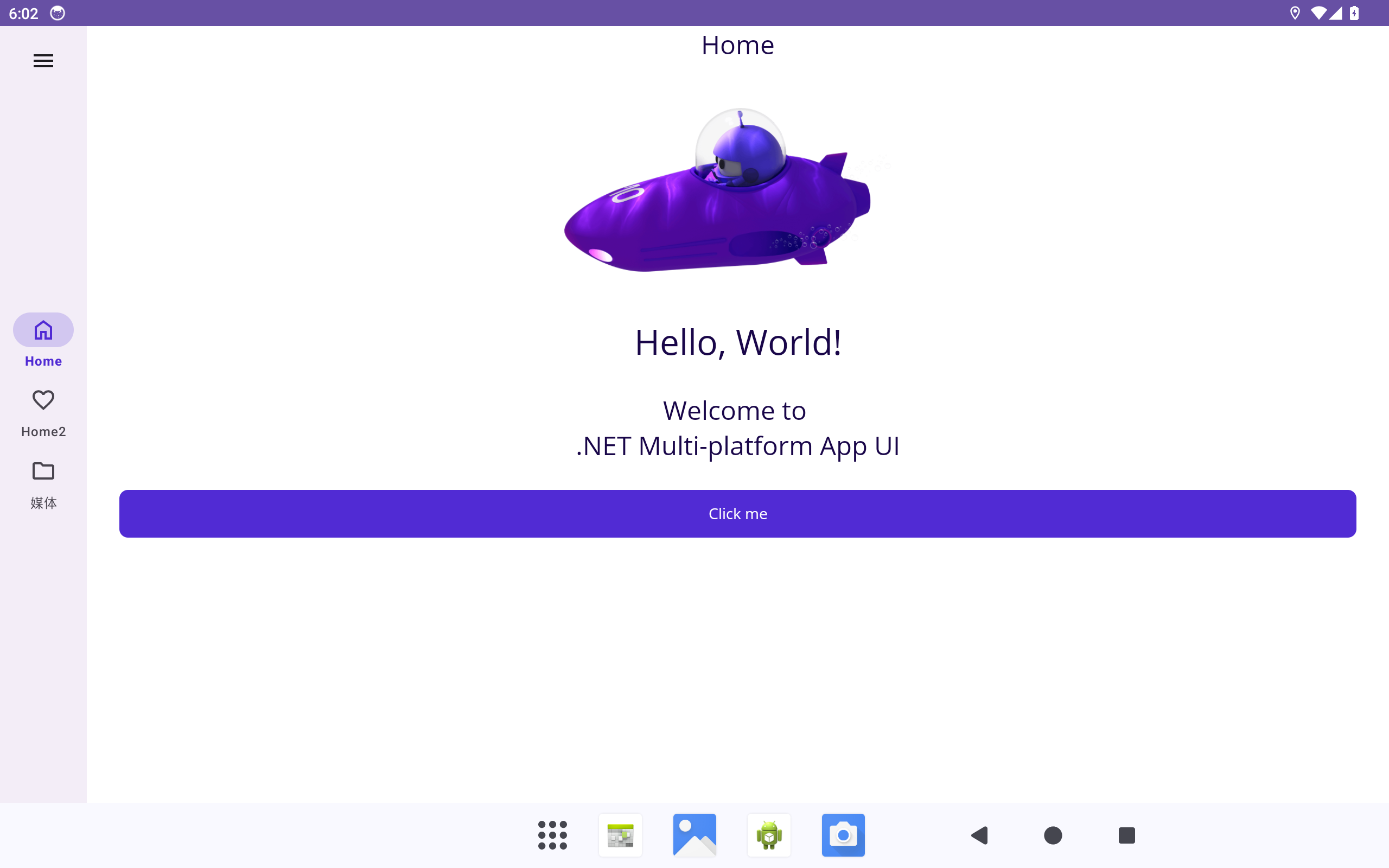Click the Click me button

737,514
